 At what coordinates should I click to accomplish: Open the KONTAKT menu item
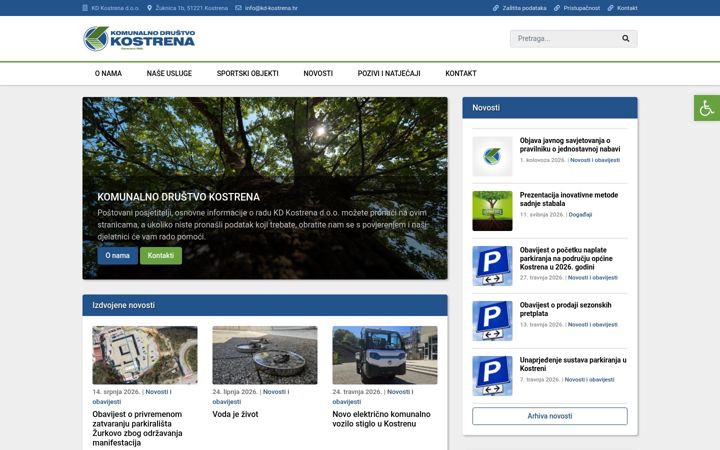[461, 73]
